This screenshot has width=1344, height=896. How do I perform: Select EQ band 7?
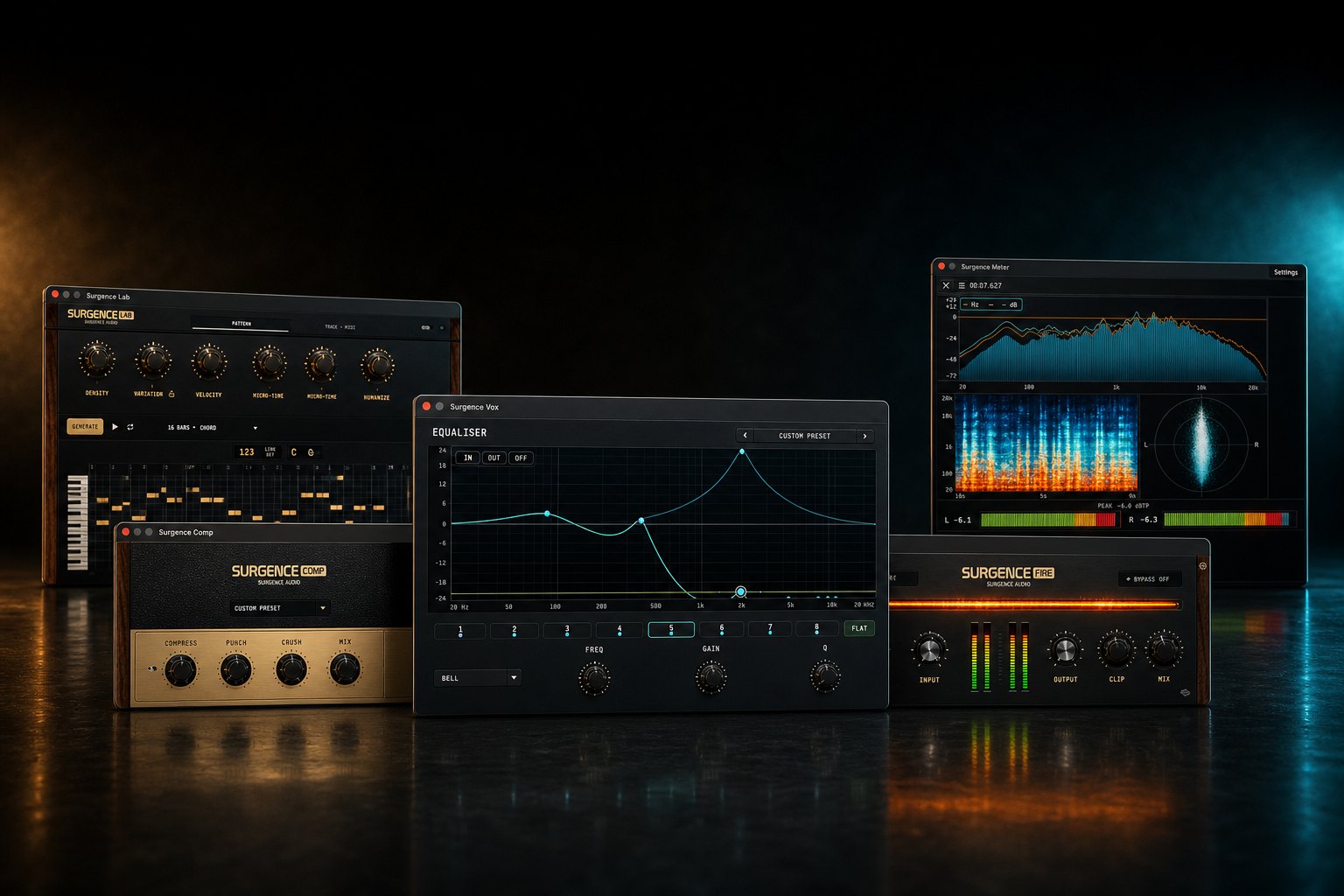click(770, 628)
